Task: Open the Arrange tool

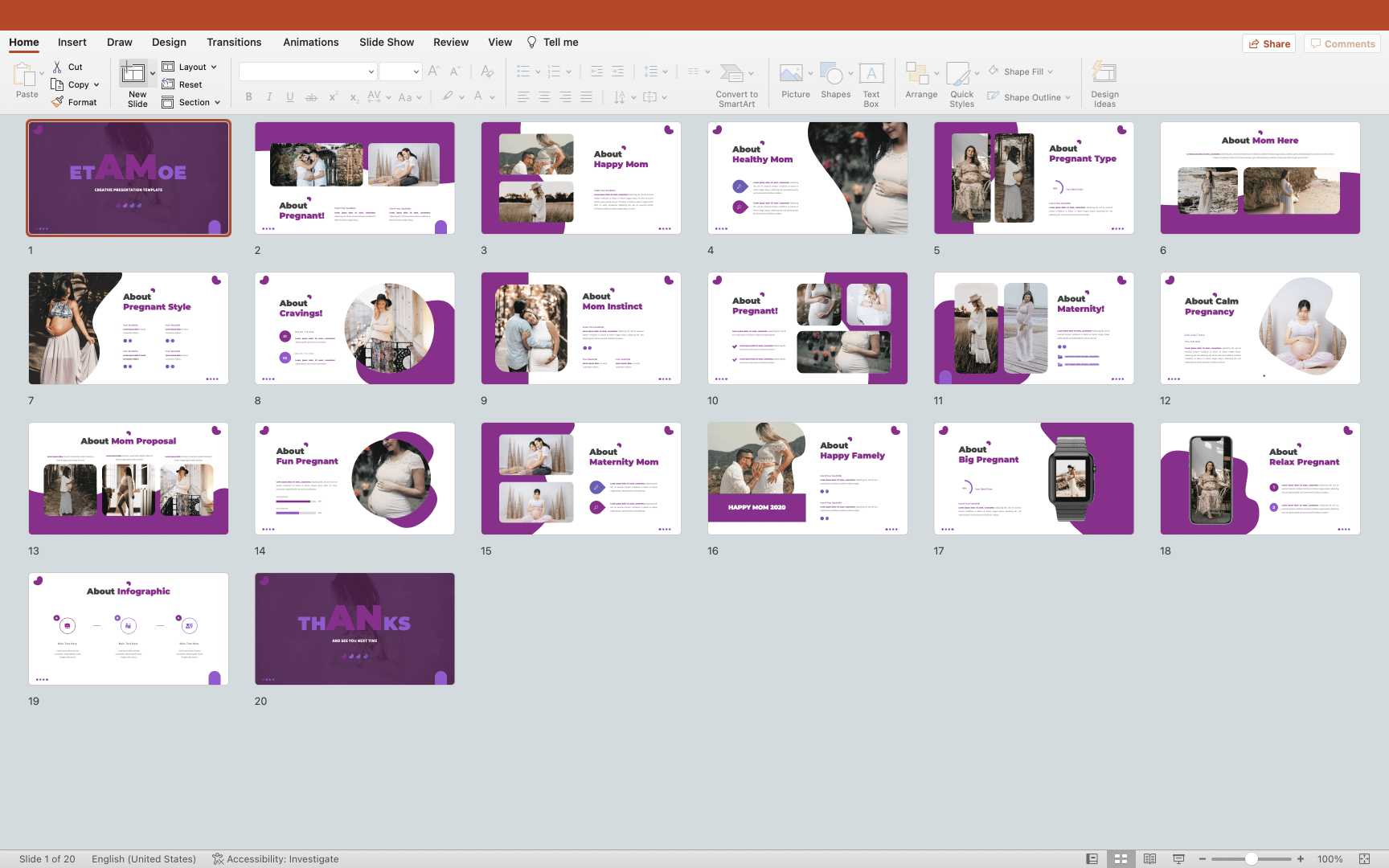Action: [917, 75]
